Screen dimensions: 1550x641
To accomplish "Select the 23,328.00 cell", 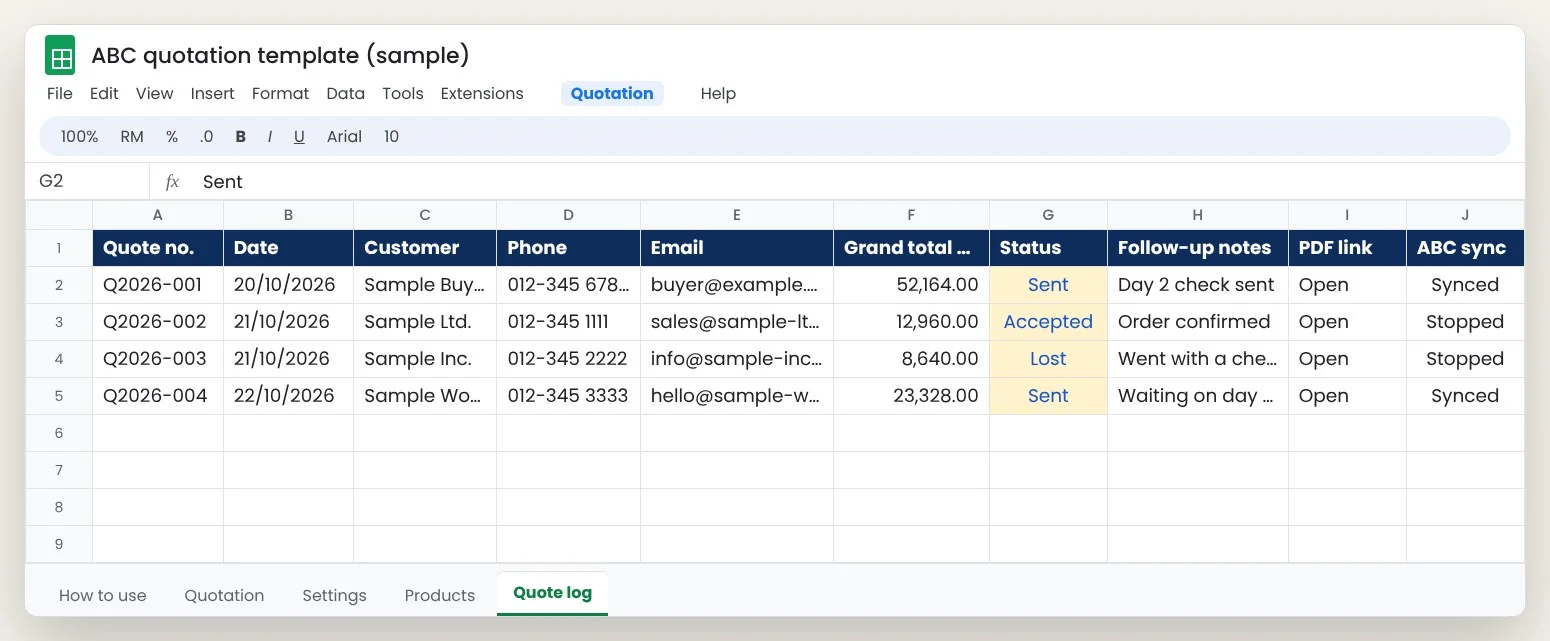I will (911, 396).
